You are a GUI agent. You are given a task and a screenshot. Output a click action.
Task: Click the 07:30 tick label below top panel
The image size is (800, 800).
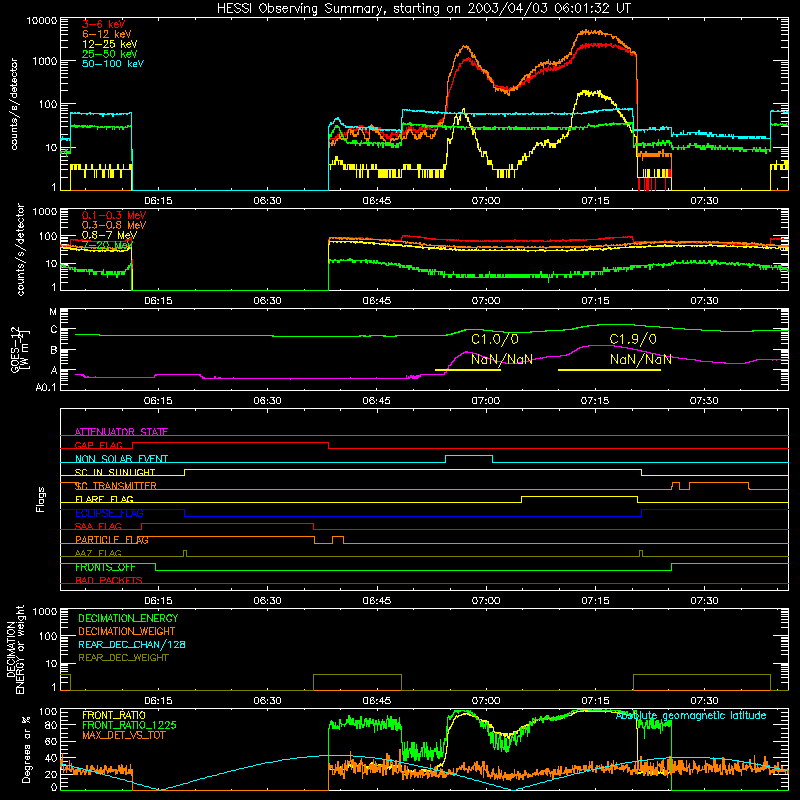(x=704, y=201)
